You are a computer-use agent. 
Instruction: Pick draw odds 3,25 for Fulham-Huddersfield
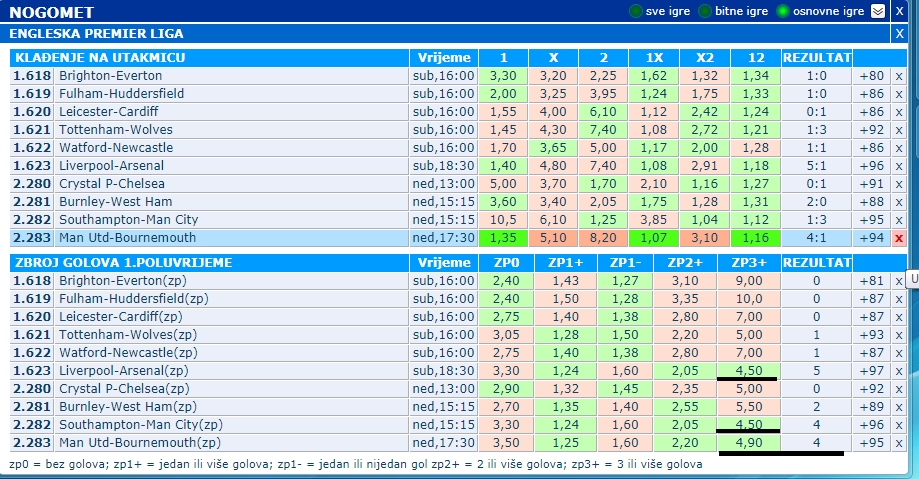click(x=553, y=94)
